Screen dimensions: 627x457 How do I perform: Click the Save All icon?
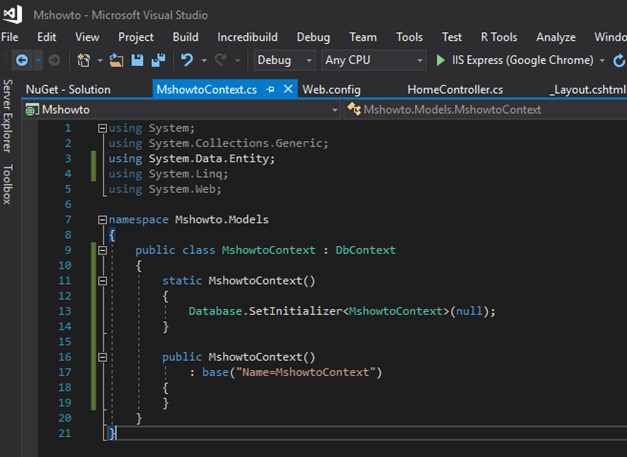pyautogui.click(x=158, y=60)
